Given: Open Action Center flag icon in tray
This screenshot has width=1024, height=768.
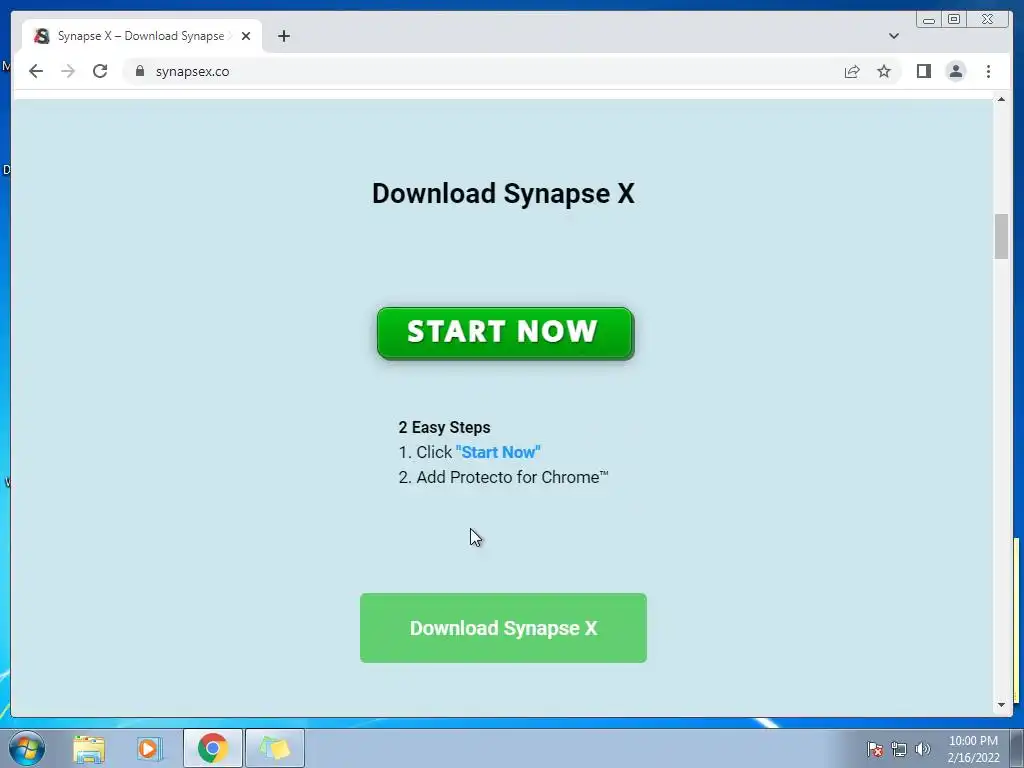Looking at the screenshot, I should coord(874,749).
